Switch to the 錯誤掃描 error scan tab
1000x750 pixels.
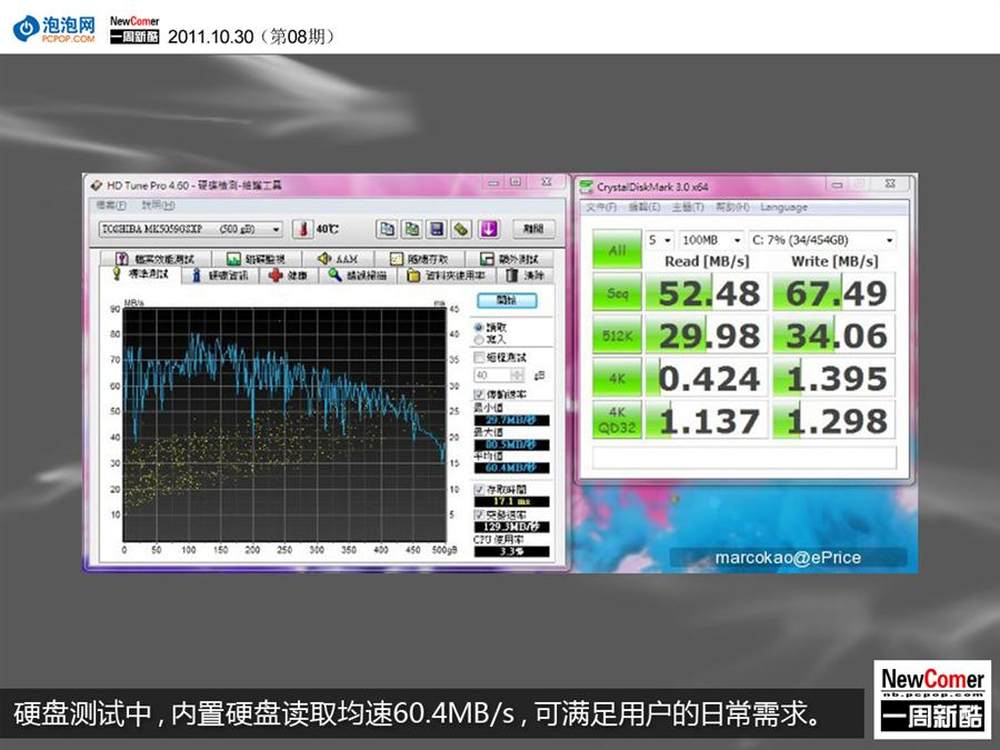coord(358,276)
